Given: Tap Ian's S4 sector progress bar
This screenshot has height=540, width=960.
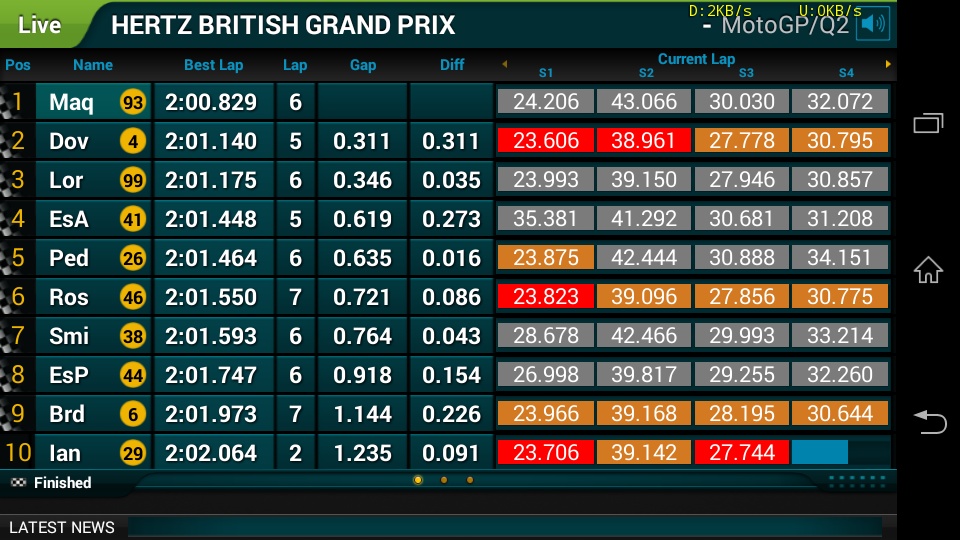Looking at the screenshot, I should 820,453.
